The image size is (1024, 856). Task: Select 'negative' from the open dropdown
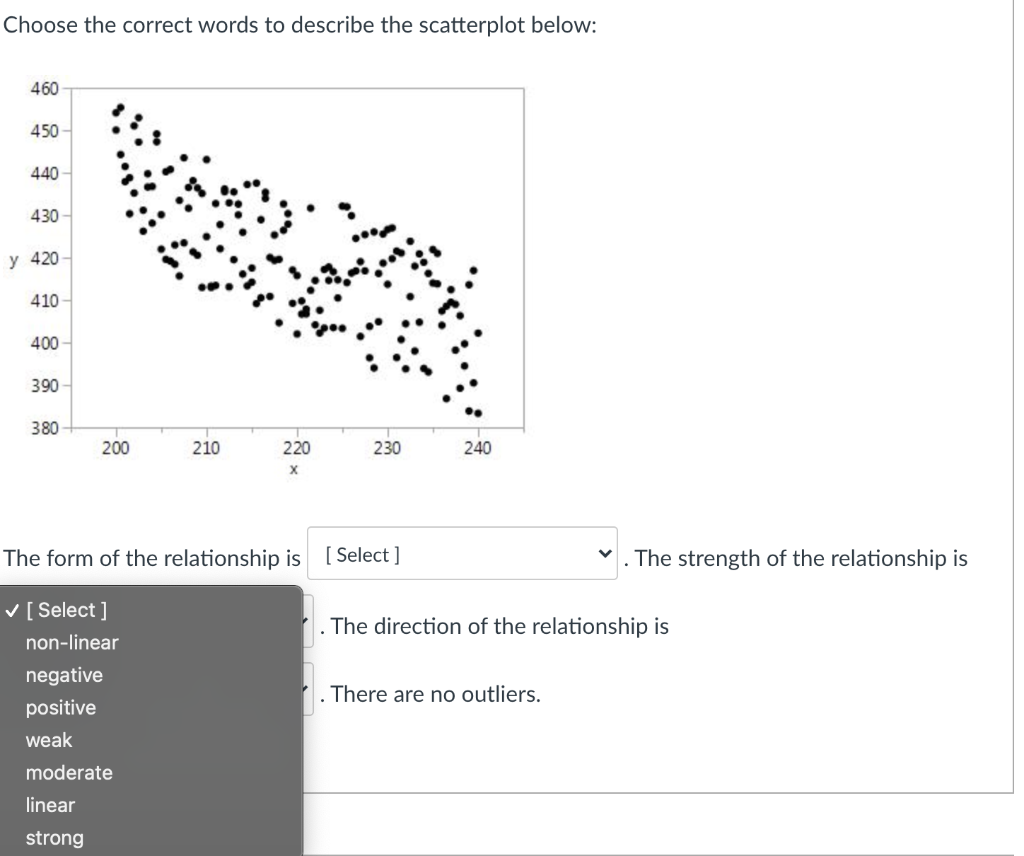tap(64, 675)
